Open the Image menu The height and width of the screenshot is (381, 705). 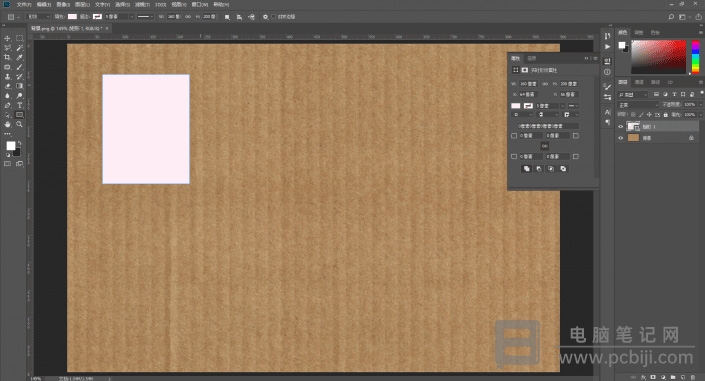click(63, 4)
